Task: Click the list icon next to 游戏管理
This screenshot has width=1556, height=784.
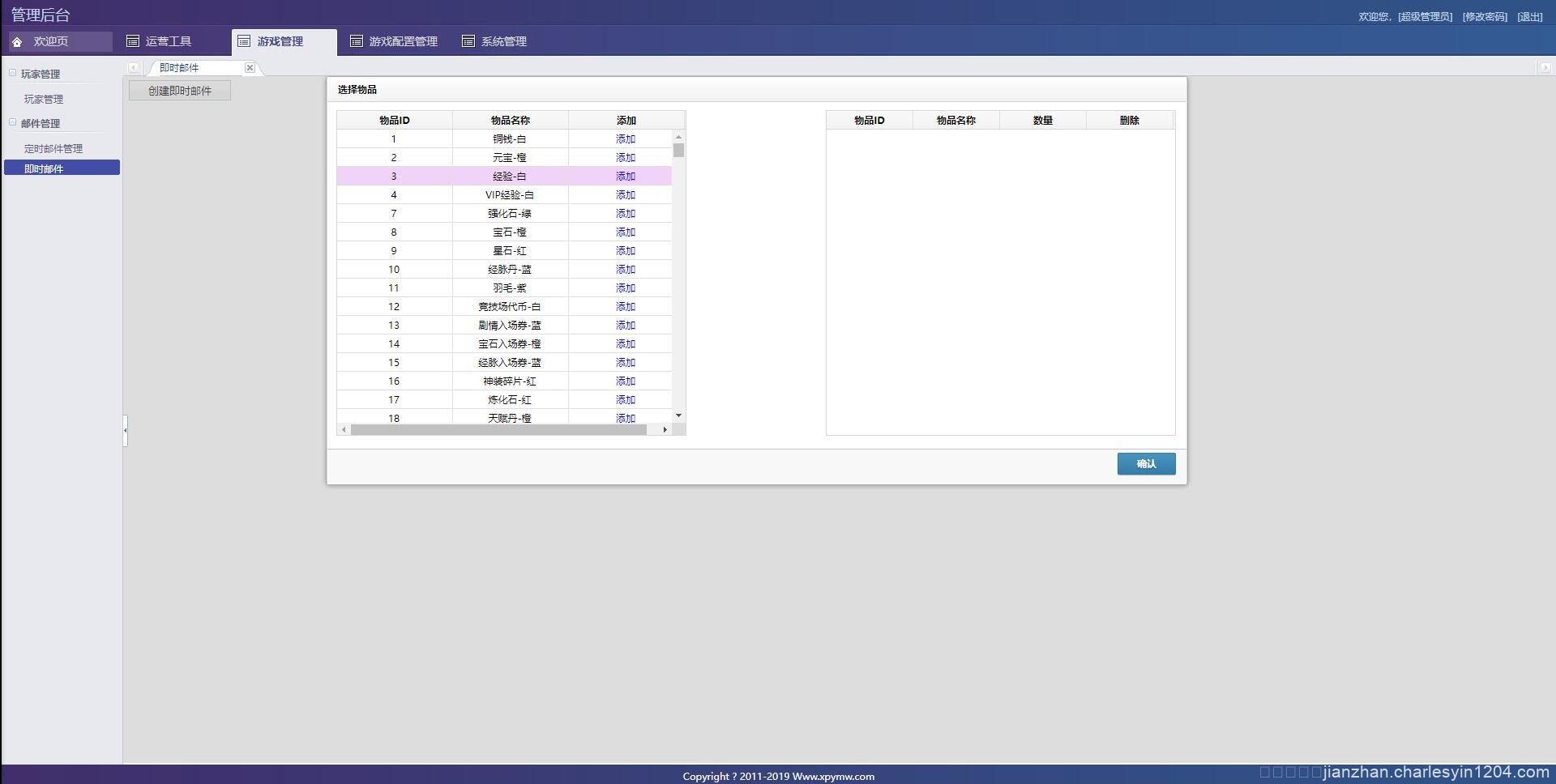Action: pyautogui.click(x=244, y=40)
